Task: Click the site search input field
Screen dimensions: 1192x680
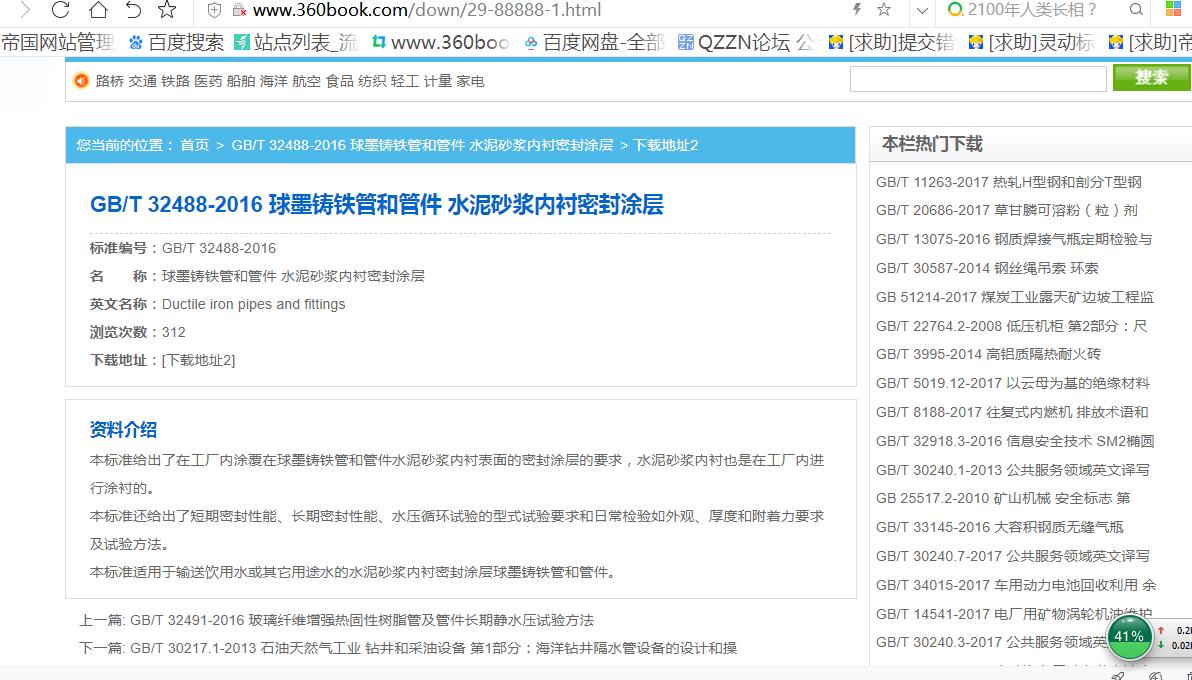Action: coord(977,79)
